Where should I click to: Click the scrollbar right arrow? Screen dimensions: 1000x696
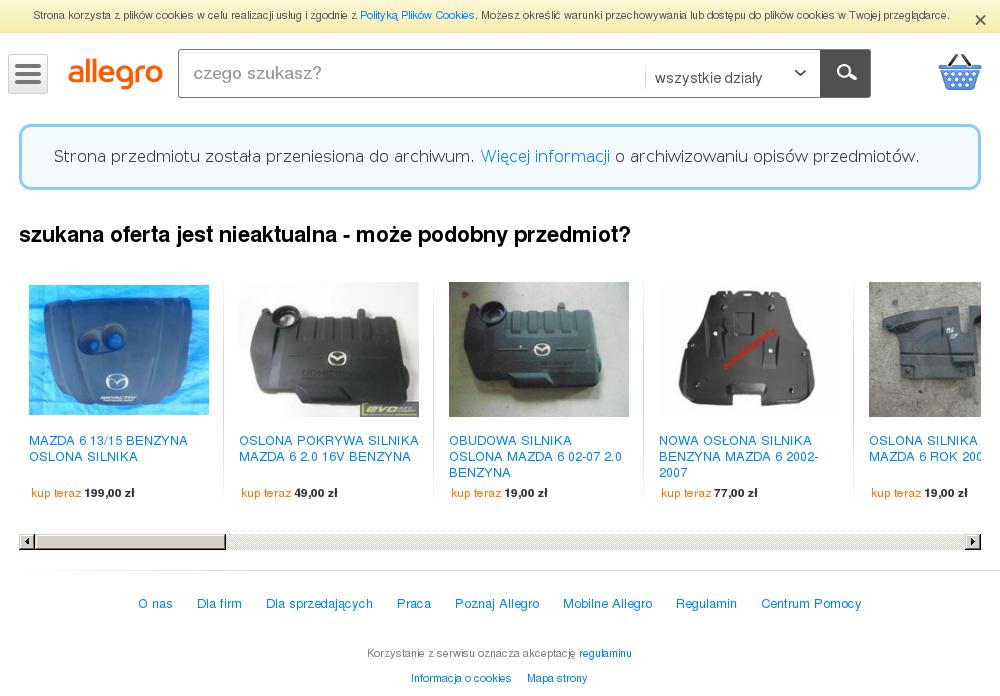973,542
